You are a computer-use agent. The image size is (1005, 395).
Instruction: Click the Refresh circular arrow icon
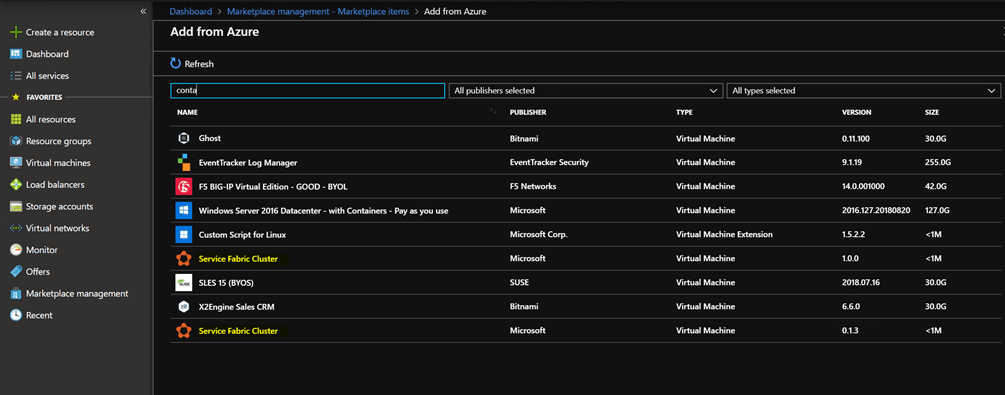click(176, 63)
